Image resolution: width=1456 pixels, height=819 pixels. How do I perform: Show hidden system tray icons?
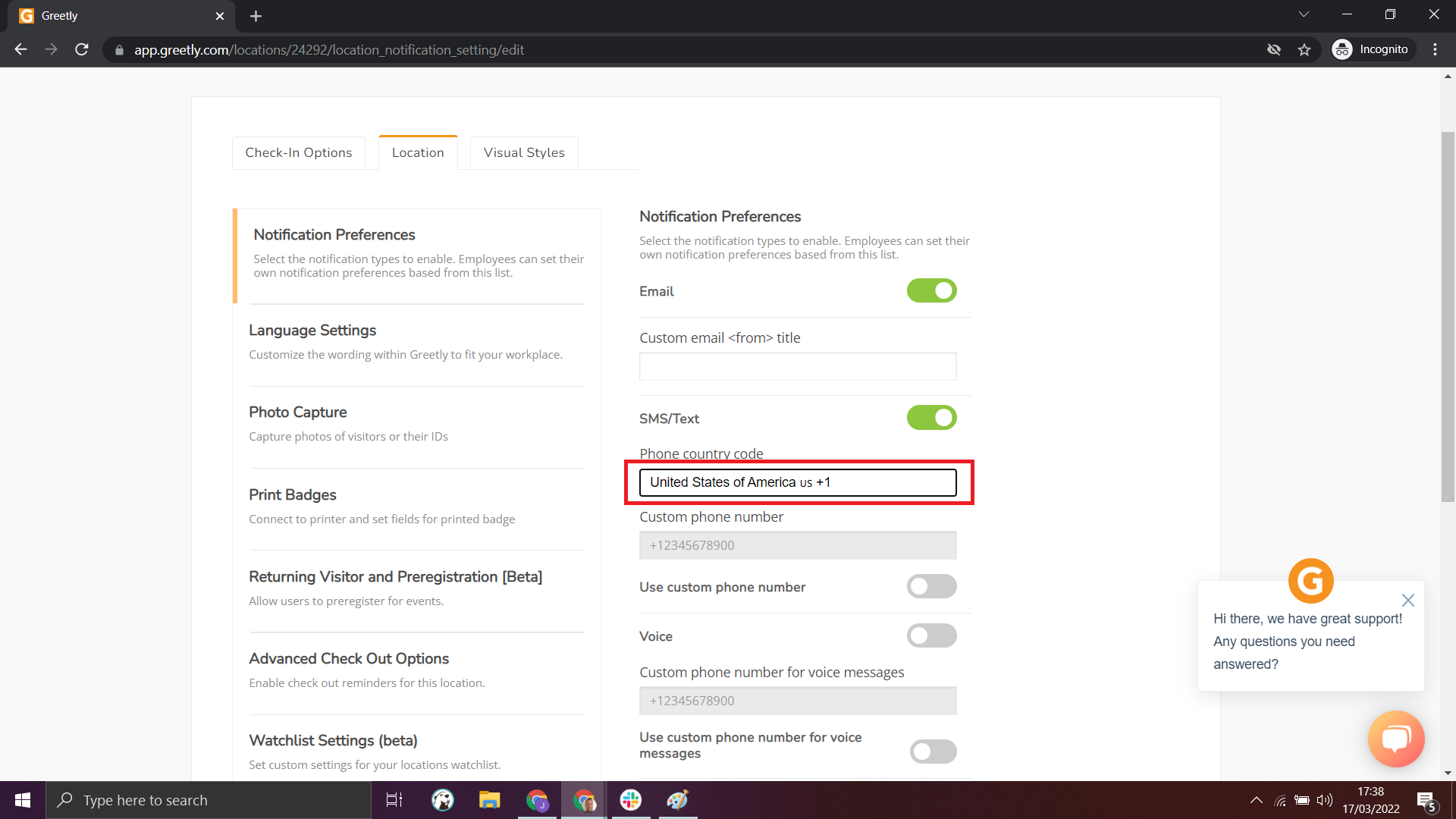pos(1257,800)
